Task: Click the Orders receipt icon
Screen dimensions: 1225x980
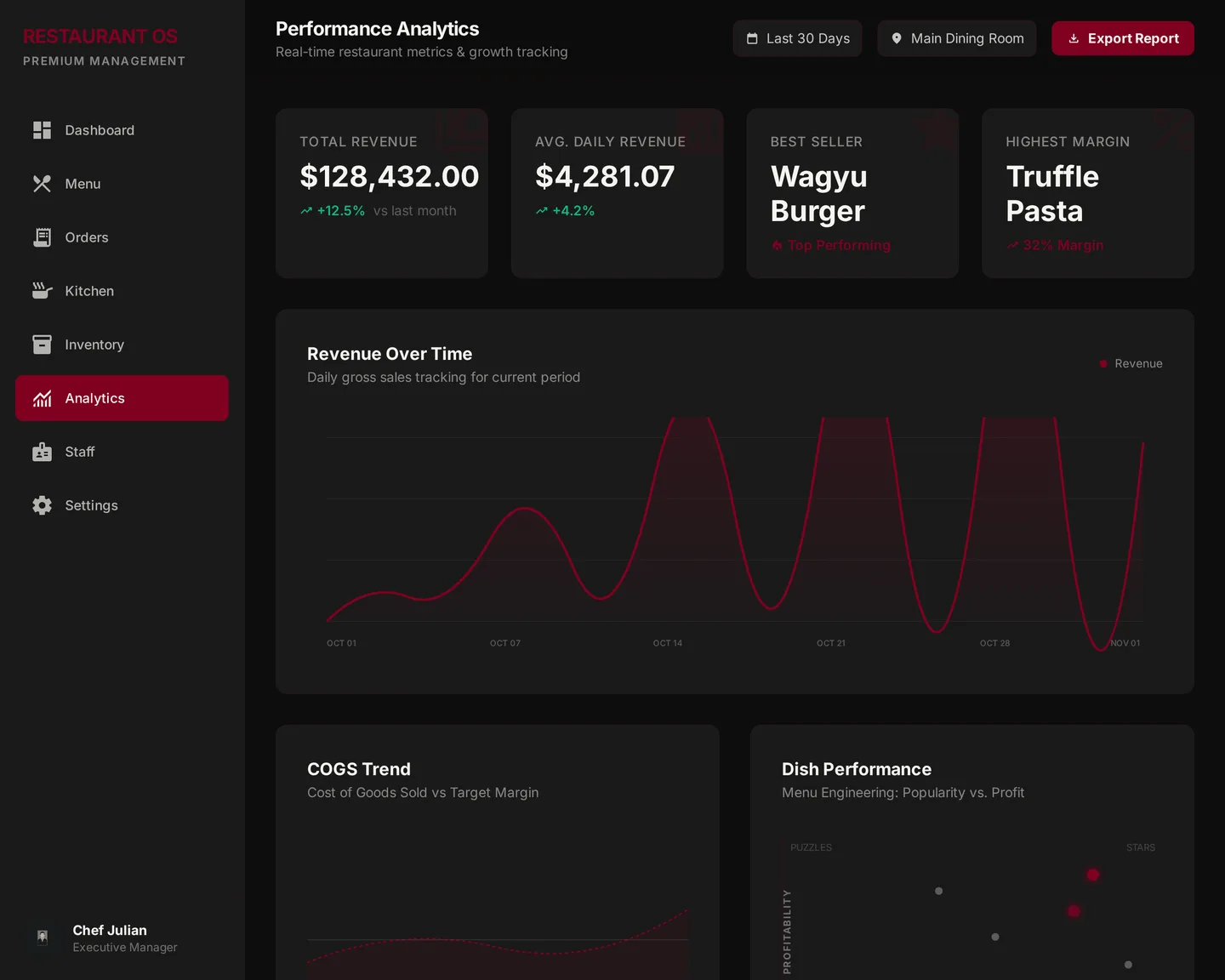Action: tap(42, 237)
